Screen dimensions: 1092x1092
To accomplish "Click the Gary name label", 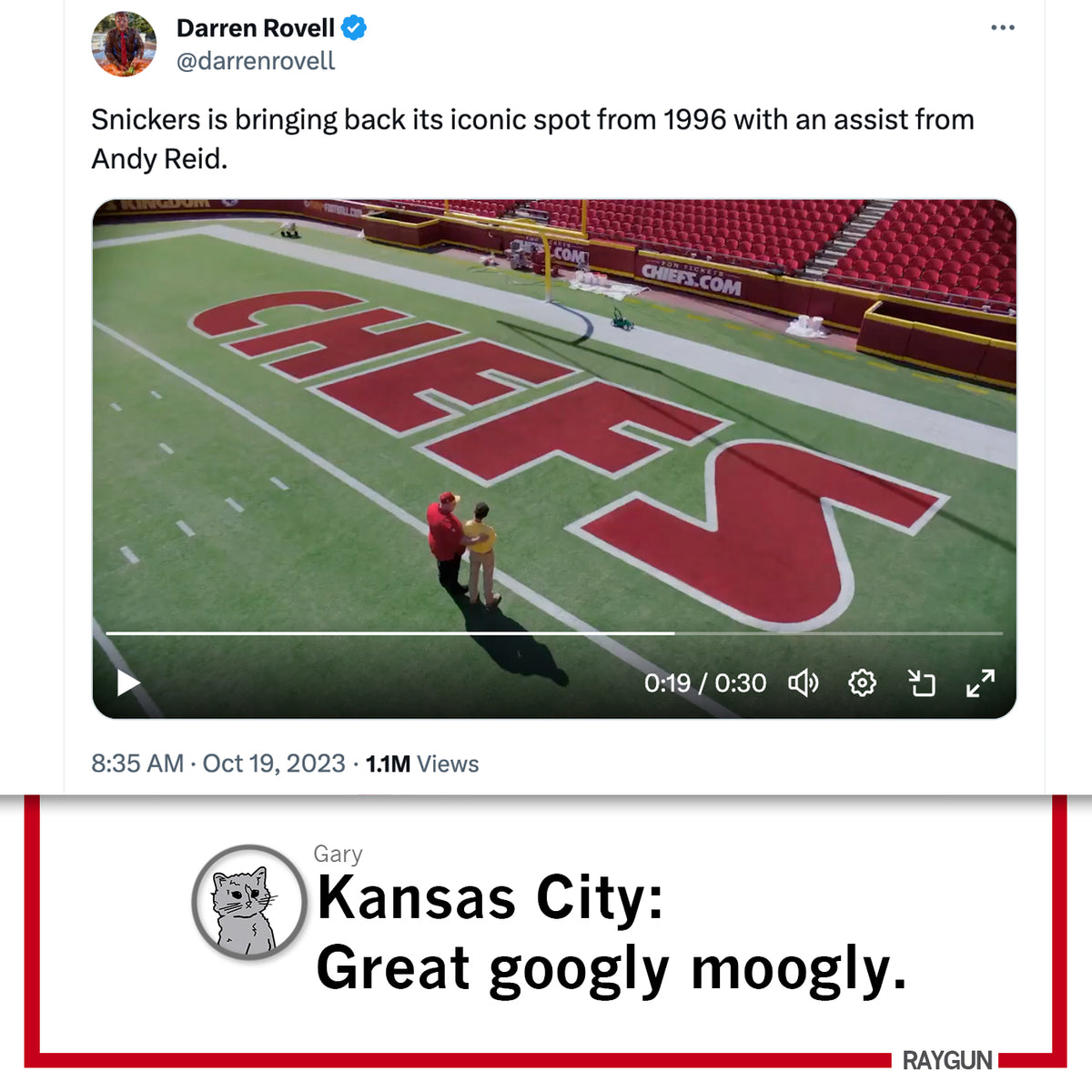I will (339, 854).
